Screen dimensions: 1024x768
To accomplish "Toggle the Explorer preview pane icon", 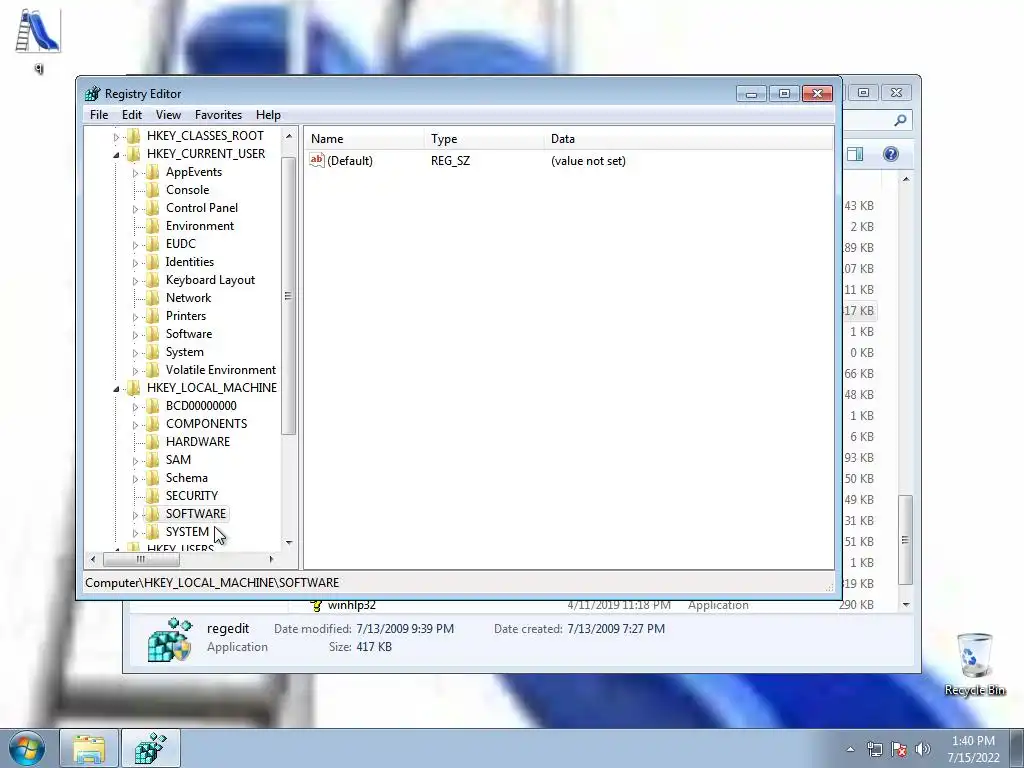I will [x=855, y=154].
